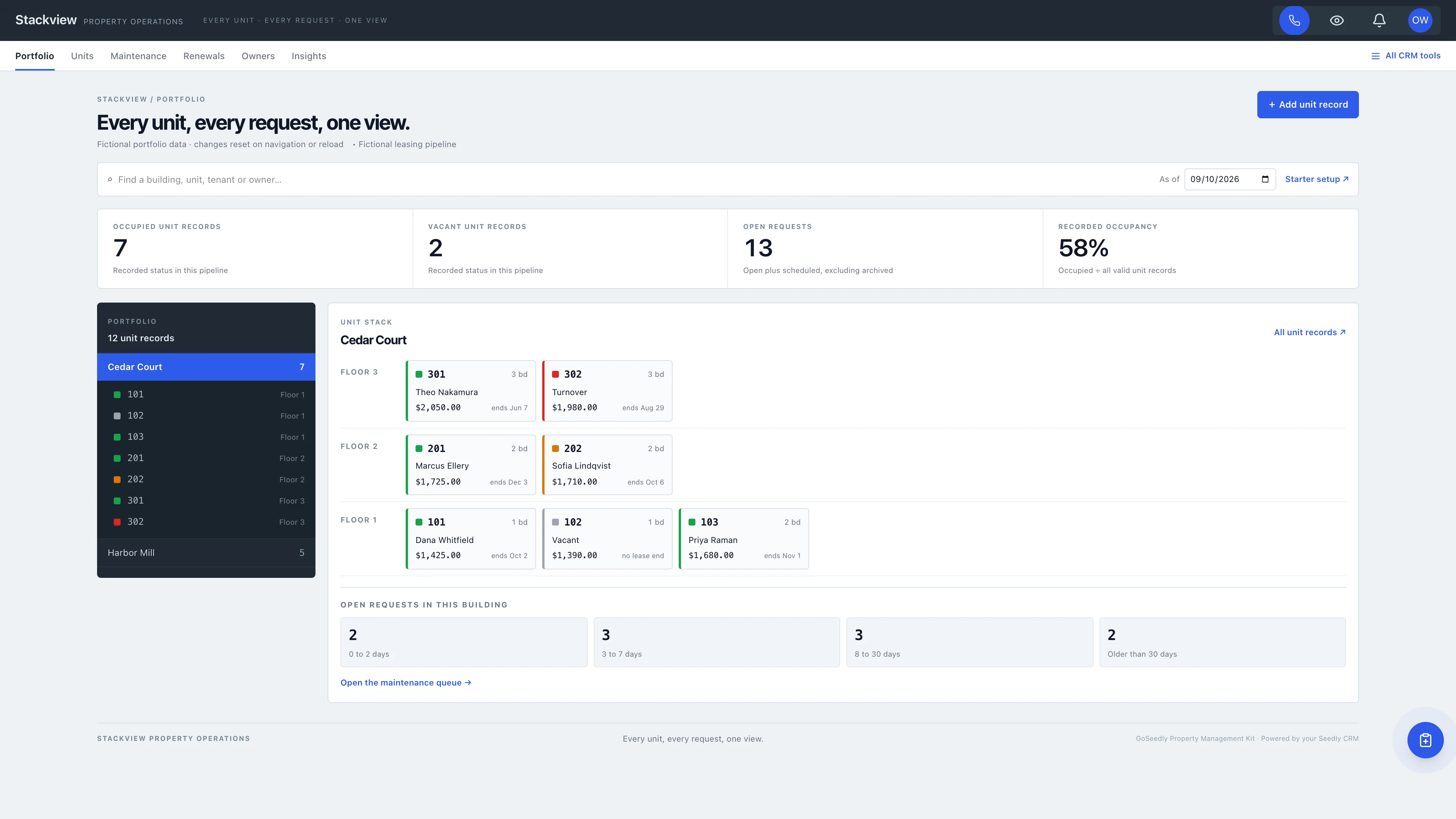Click the $2,050.00 rent on card 301
This screenshot has width=1456, height=819.
(438, 408)
